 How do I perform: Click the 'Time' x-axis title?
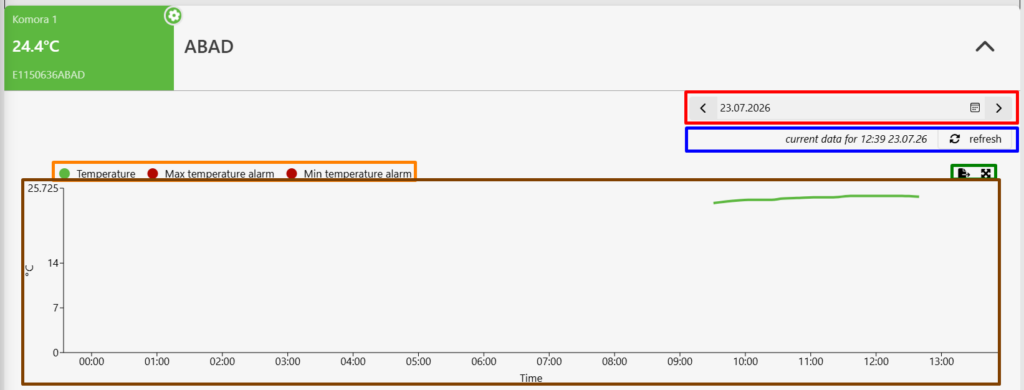pyautogui.click(x=531, y=378)
